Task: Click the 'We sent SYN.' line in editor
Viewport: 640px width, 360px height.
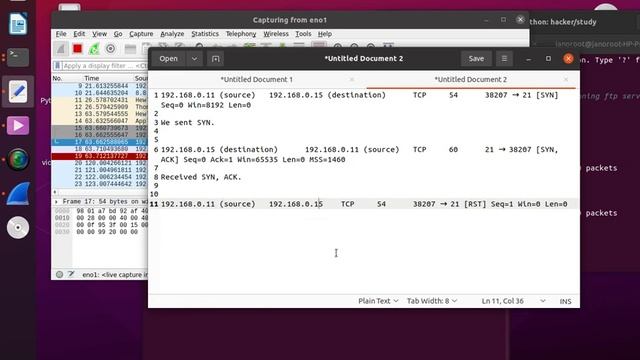Action: (187, 122)
